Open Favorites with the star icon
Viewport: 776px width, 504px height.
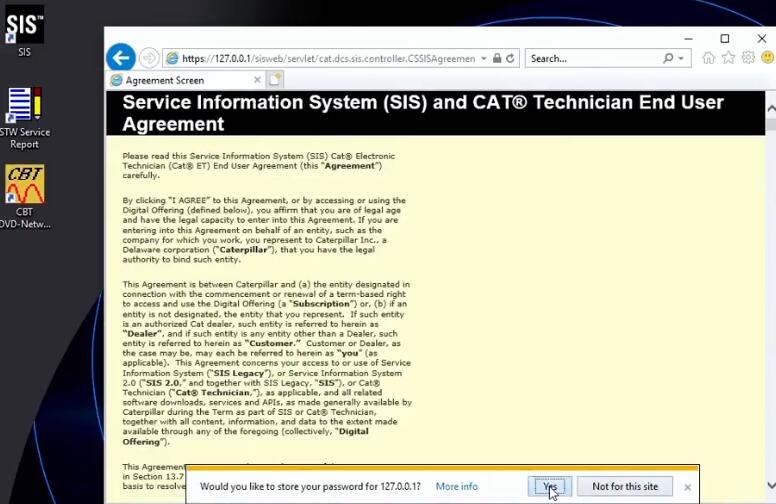[x=728, y=58]
